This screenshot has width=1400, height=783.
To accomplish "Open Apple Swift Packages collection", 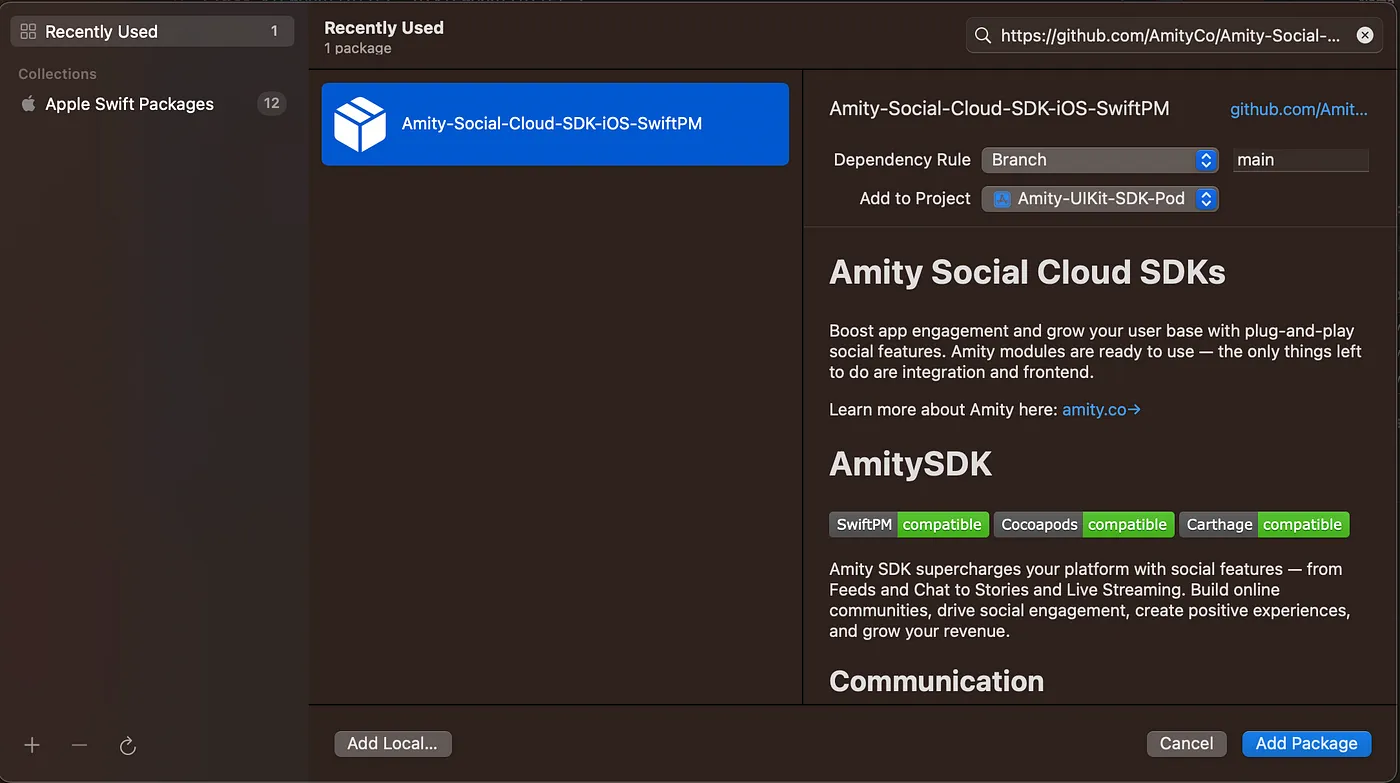I will click(x=152, y=103).
